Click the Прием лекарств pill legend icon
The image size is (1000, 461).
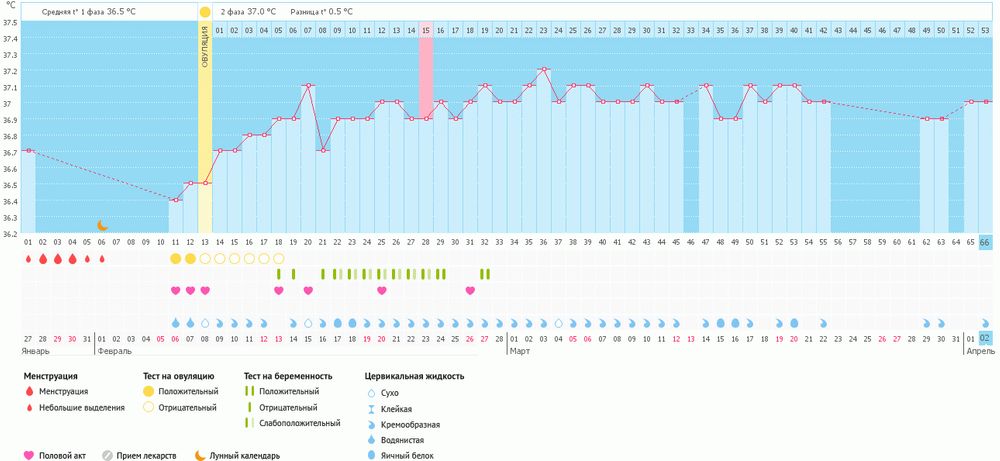click(108, 455)
